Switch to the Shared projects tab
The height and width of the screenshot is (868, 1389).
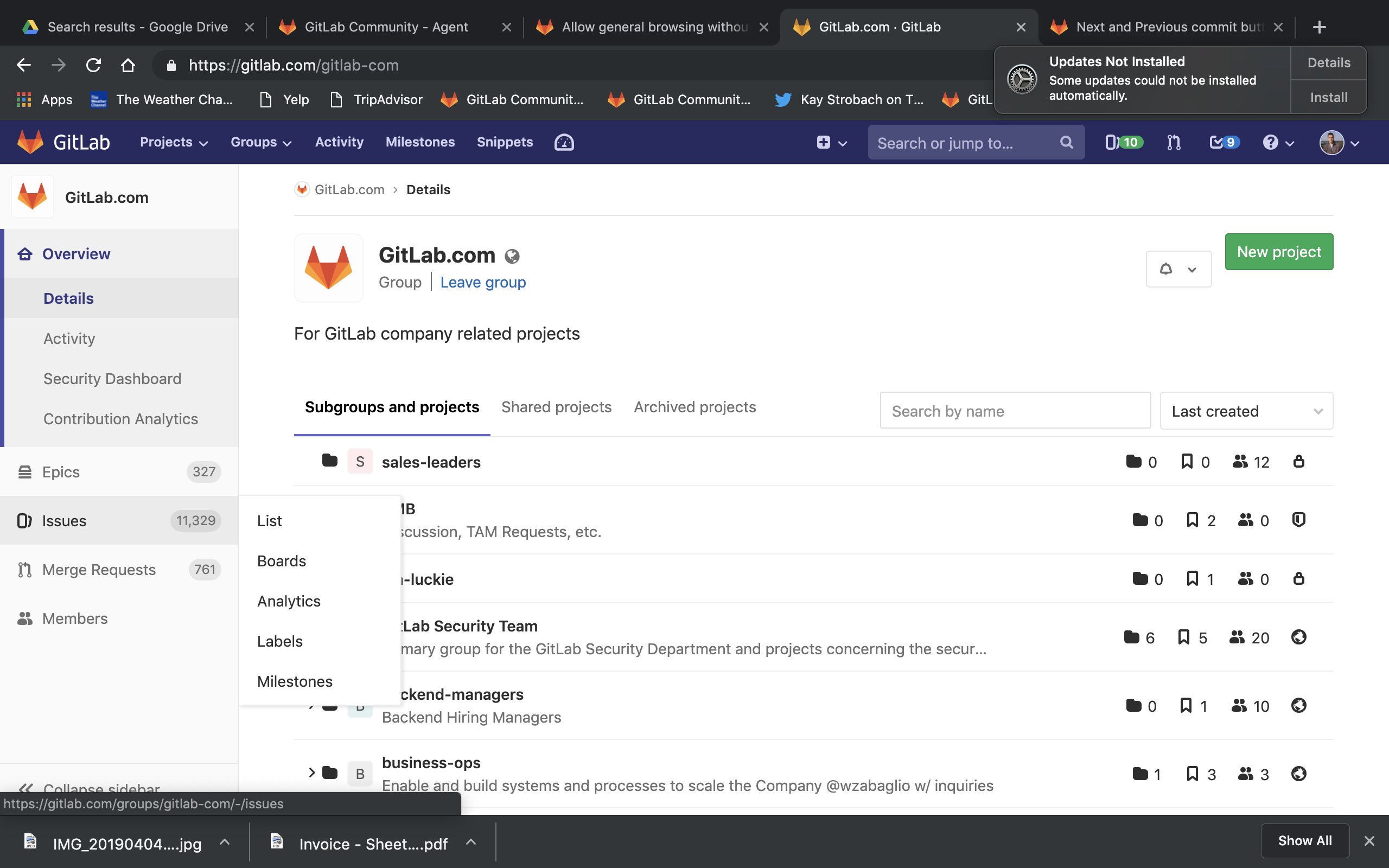[x=556, y=407]
